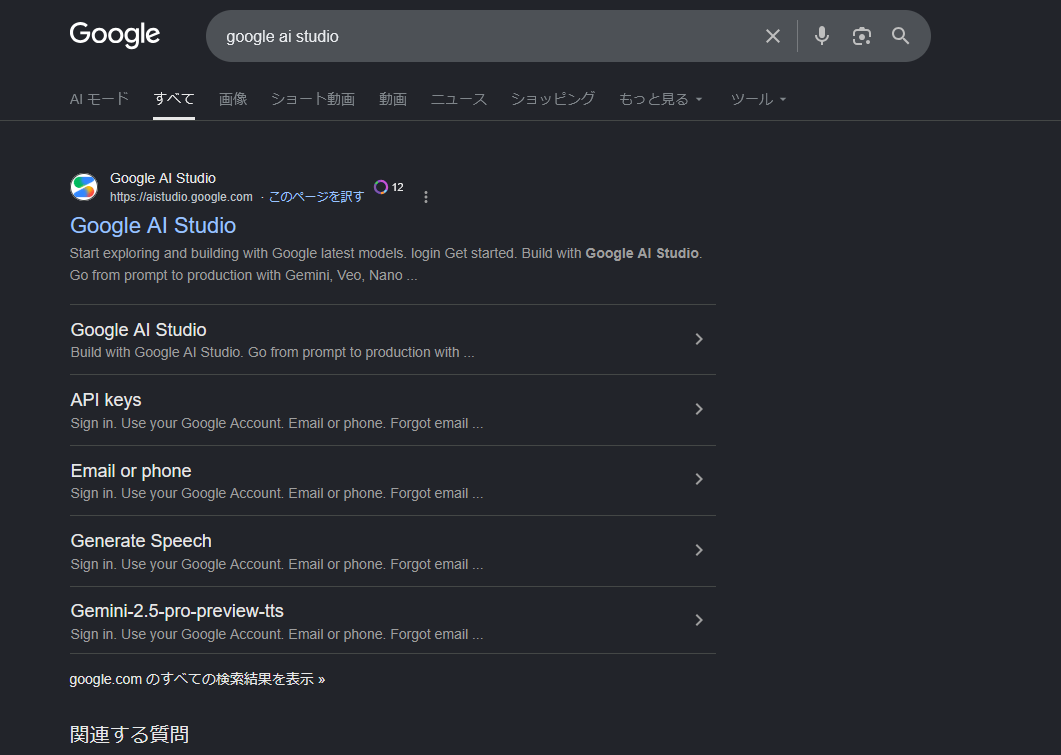Open Google AI Studio sitelink row
Image resolution: width=1061 pixels, height=755 pixels.
point(392,340)
